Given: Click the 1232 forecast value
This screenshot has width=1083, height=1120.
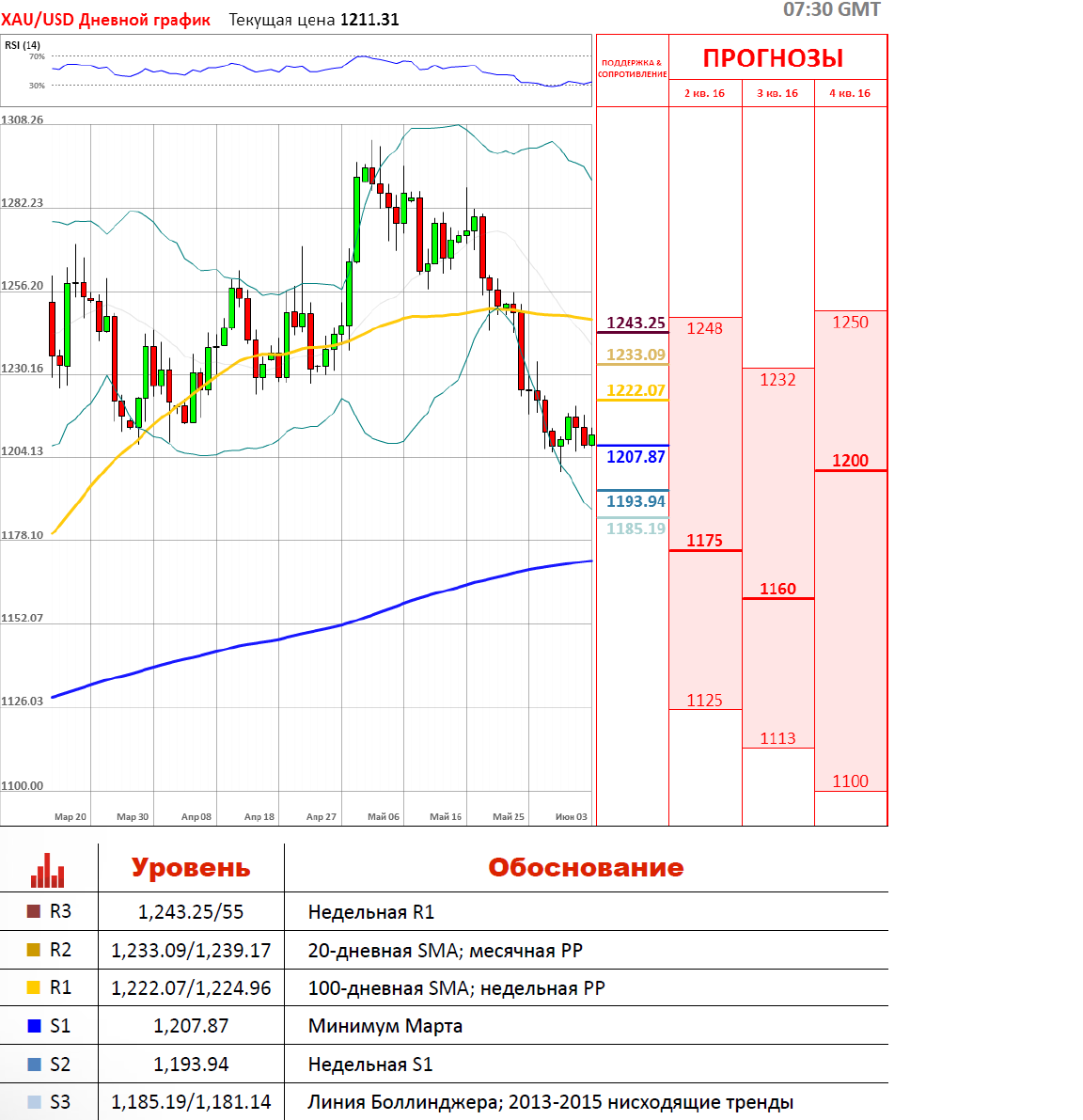Looking at the screenshot, I should [777, 380].
